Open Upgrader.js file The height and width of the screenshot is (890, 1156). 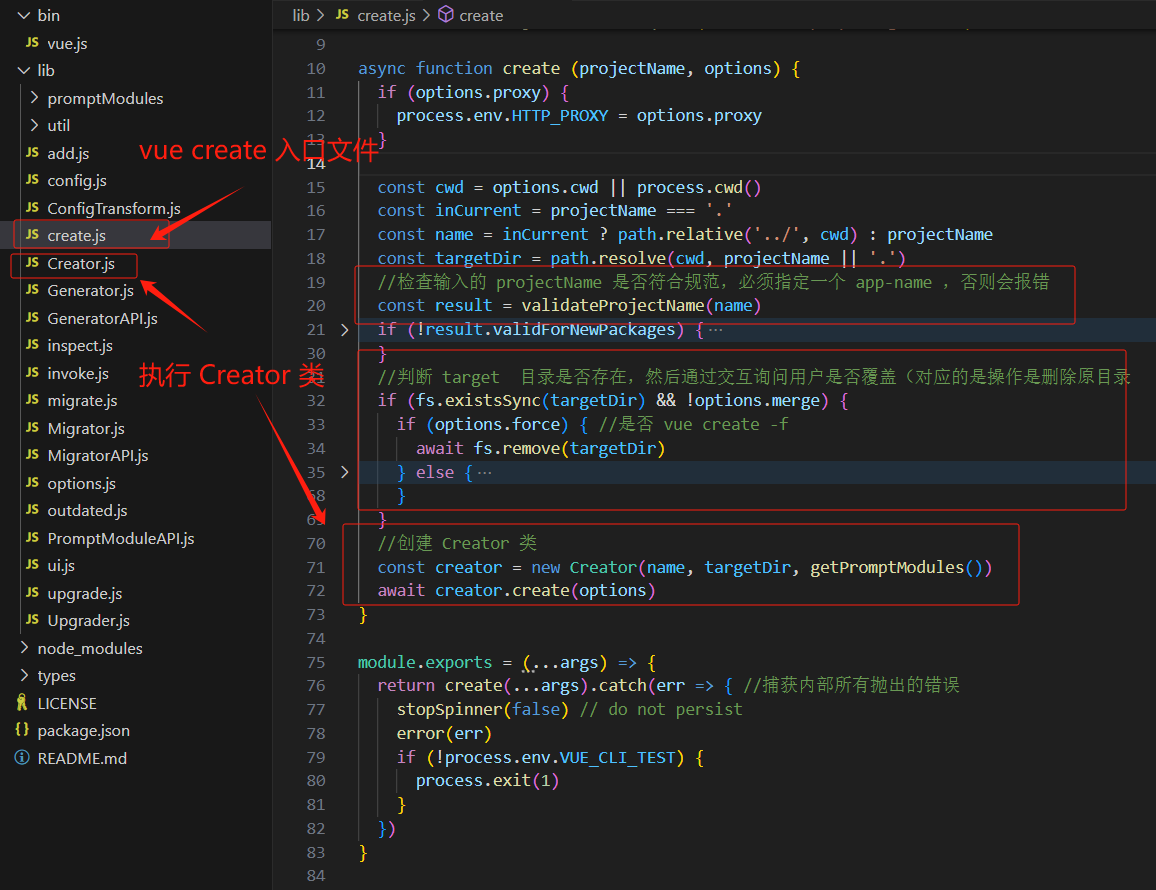pos(88,621)
